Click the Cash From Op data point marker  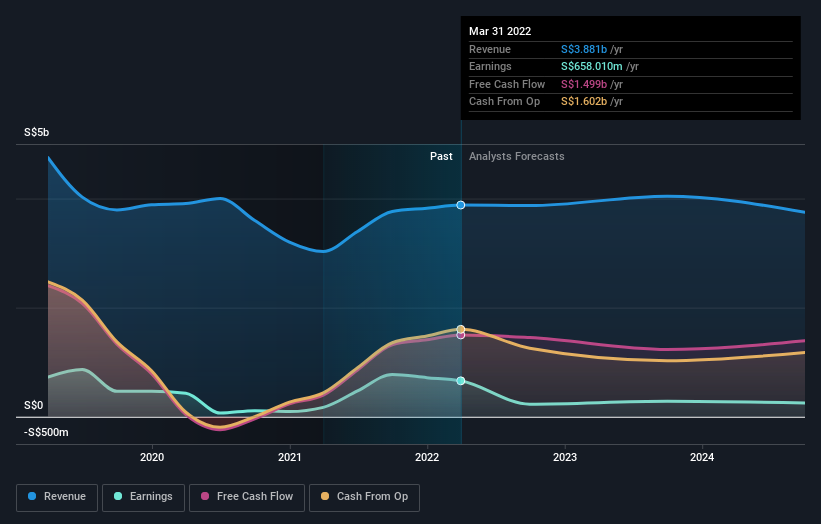click(x=461, y=329)
